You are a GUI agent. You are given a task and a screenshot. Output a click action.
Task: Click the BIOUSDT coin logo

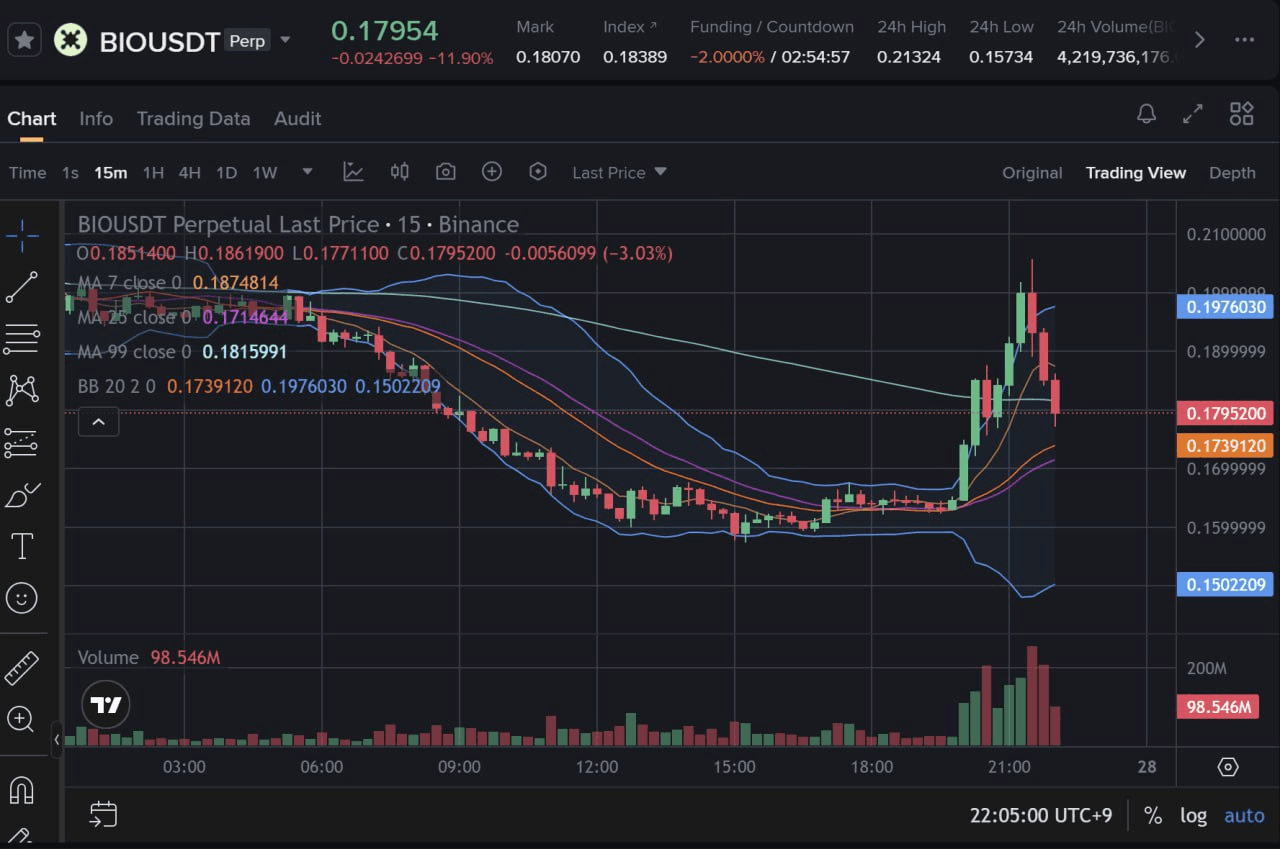(70, 40)
